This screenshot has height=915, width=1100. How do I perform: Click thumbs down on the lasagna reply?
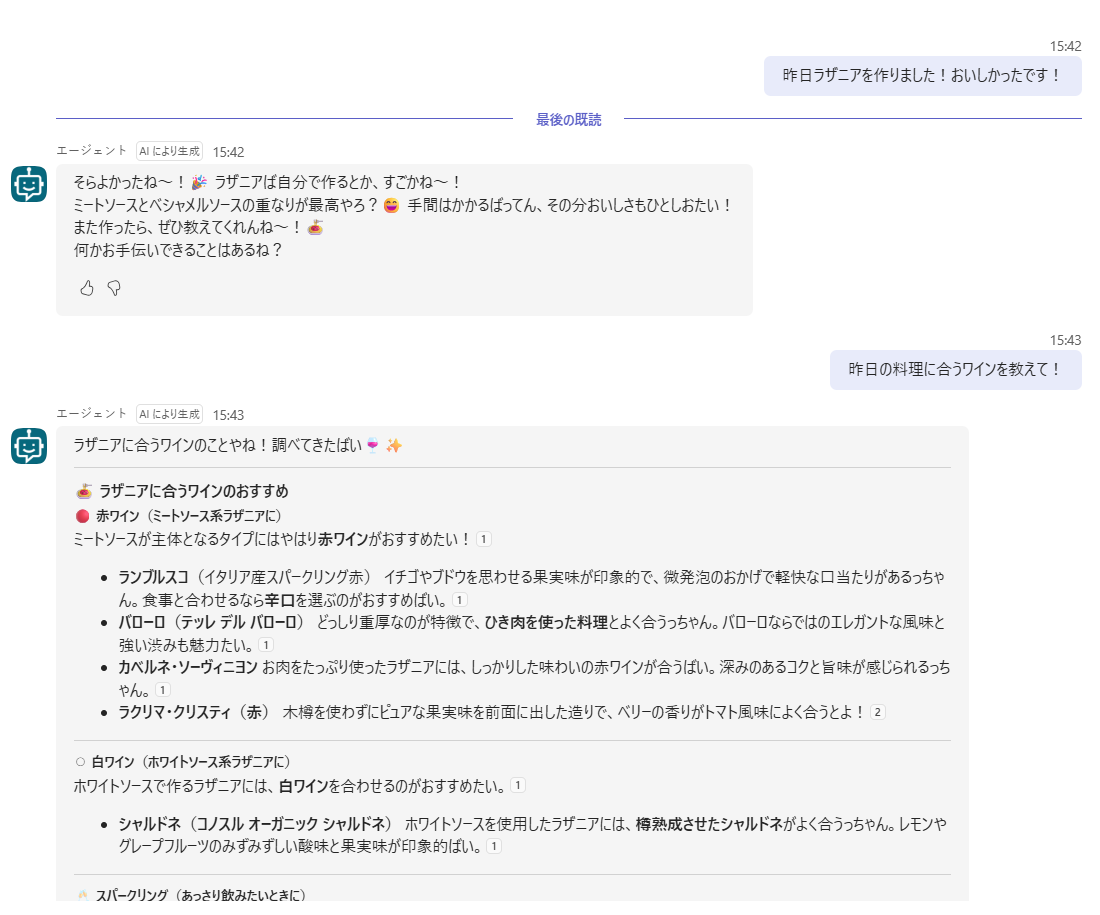(x=114, y=288)
